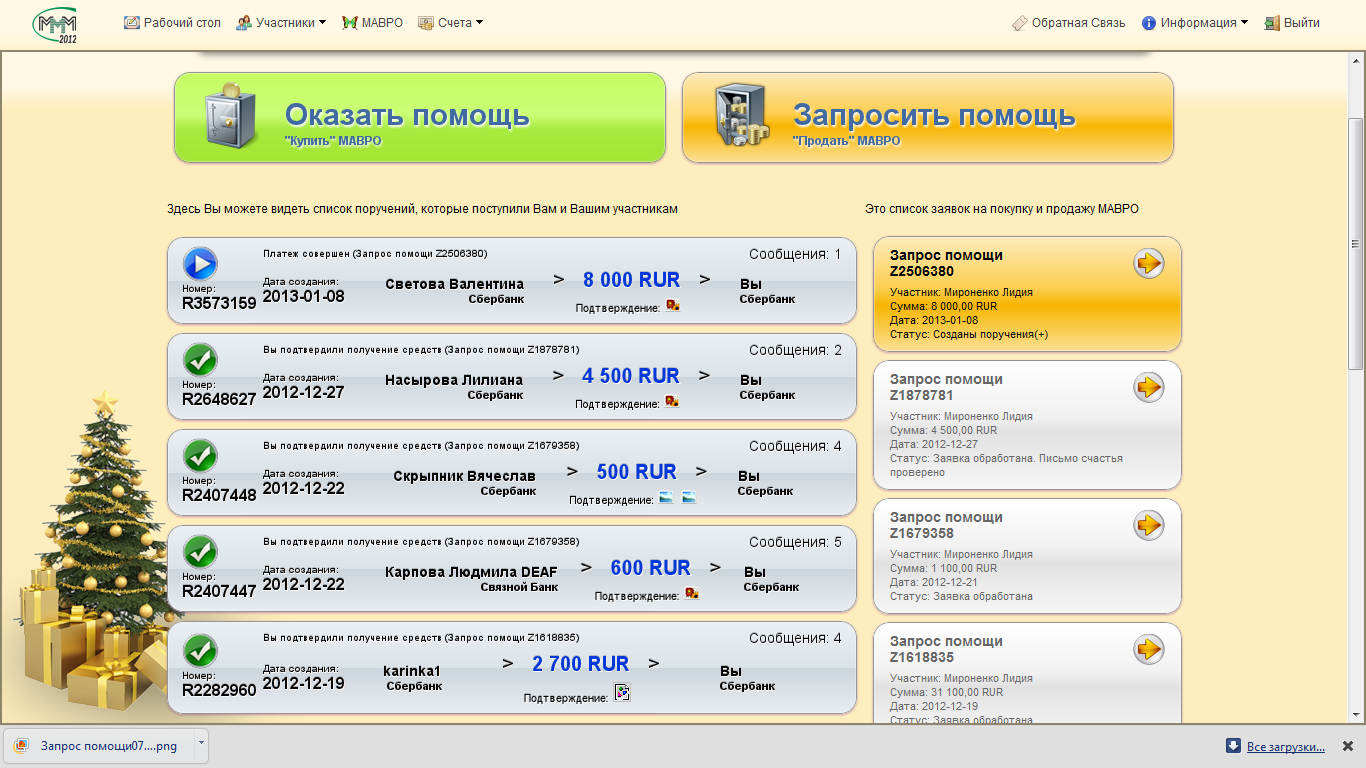Screen dimensions: 1366x768
Task: Select the 600 RUR amount
Action: tap(651, 568)
